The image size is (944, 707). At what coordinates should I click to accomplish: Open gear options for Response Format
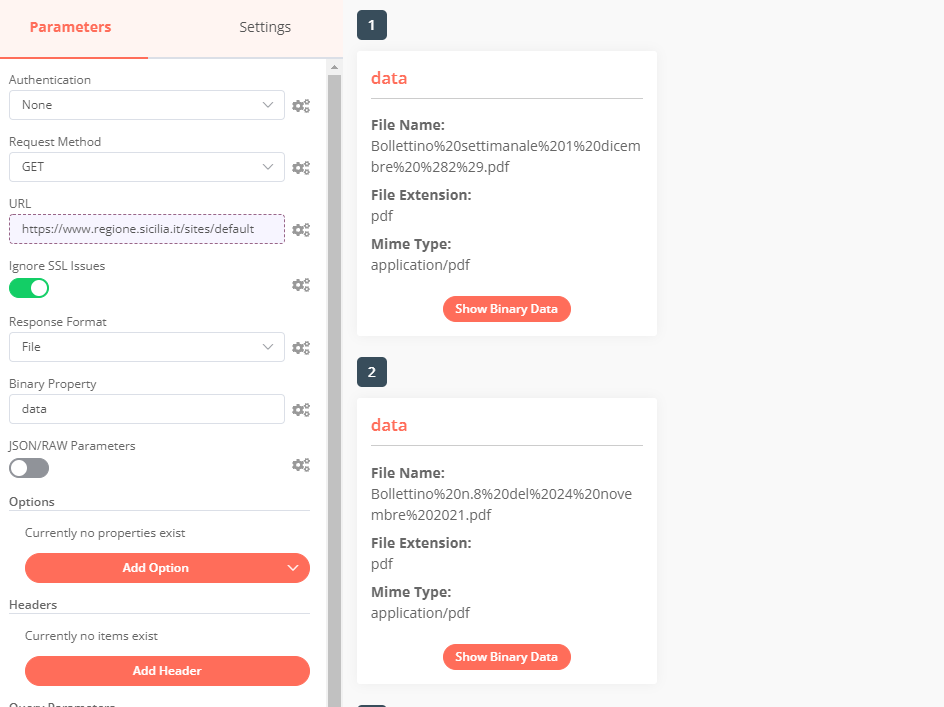pos(300,347)
